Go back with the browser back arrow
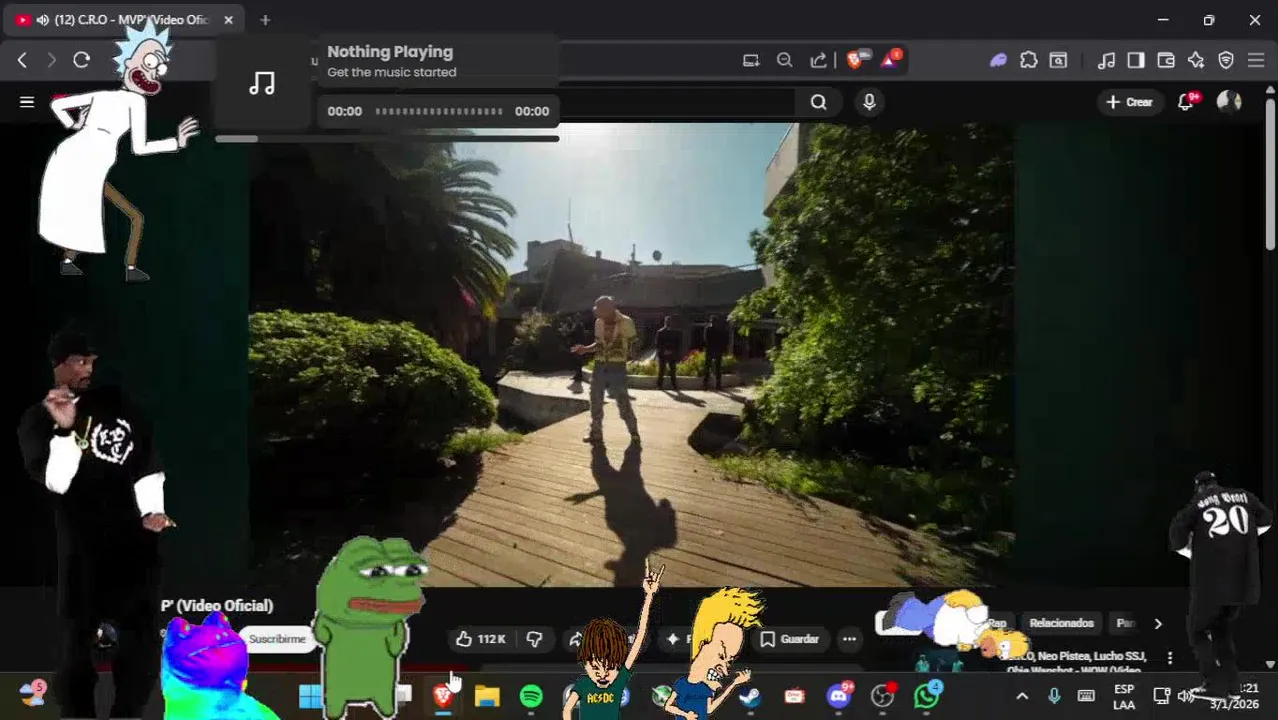1278x720 pixels. pos(22,60)
